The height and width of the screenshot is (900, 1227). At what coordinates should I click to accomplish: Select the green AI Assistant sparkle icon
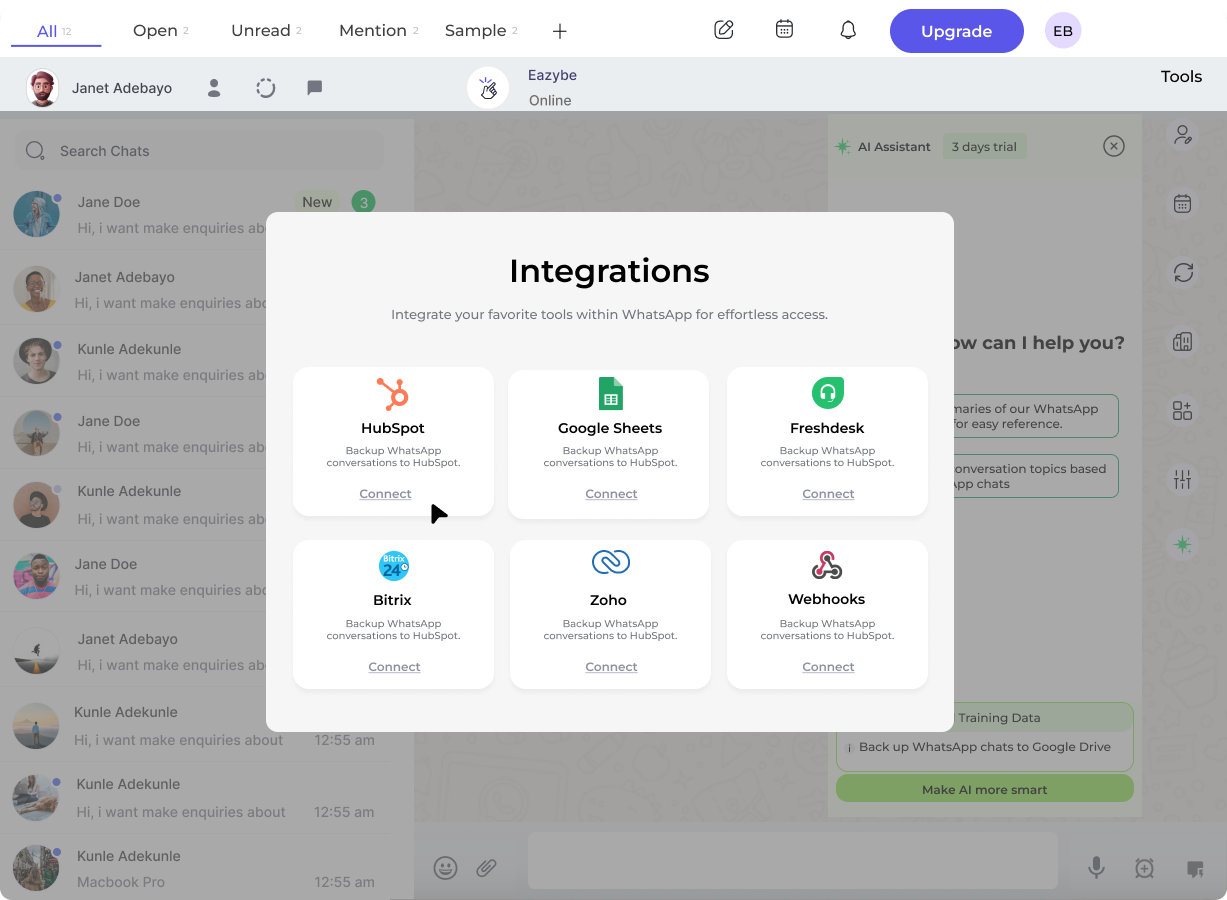1183,545
